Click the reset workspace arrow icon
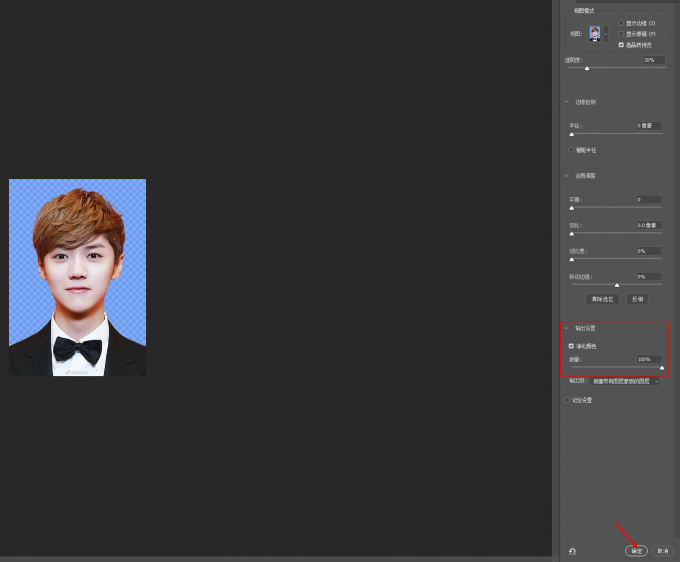 [x=572, y=551]
